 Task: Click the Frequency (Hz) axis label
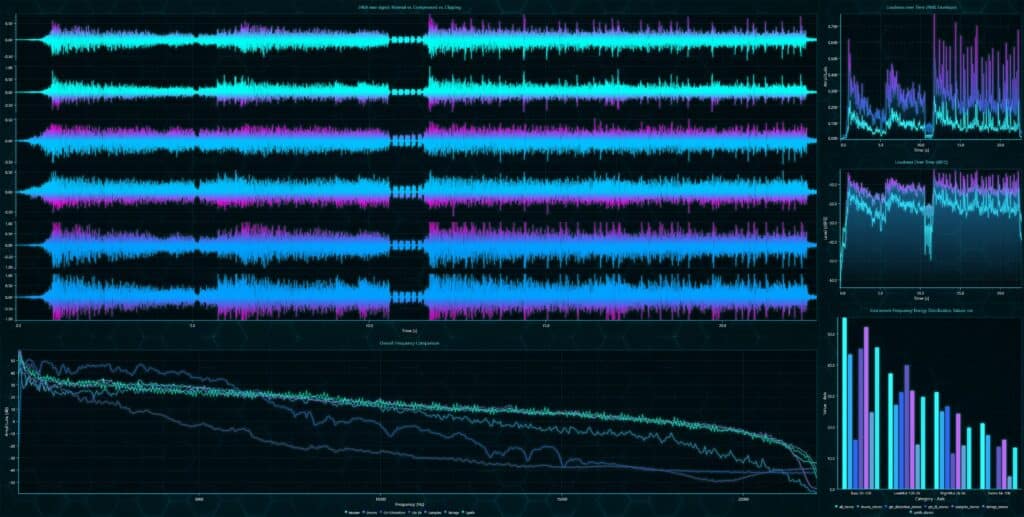tap(409, 505)
